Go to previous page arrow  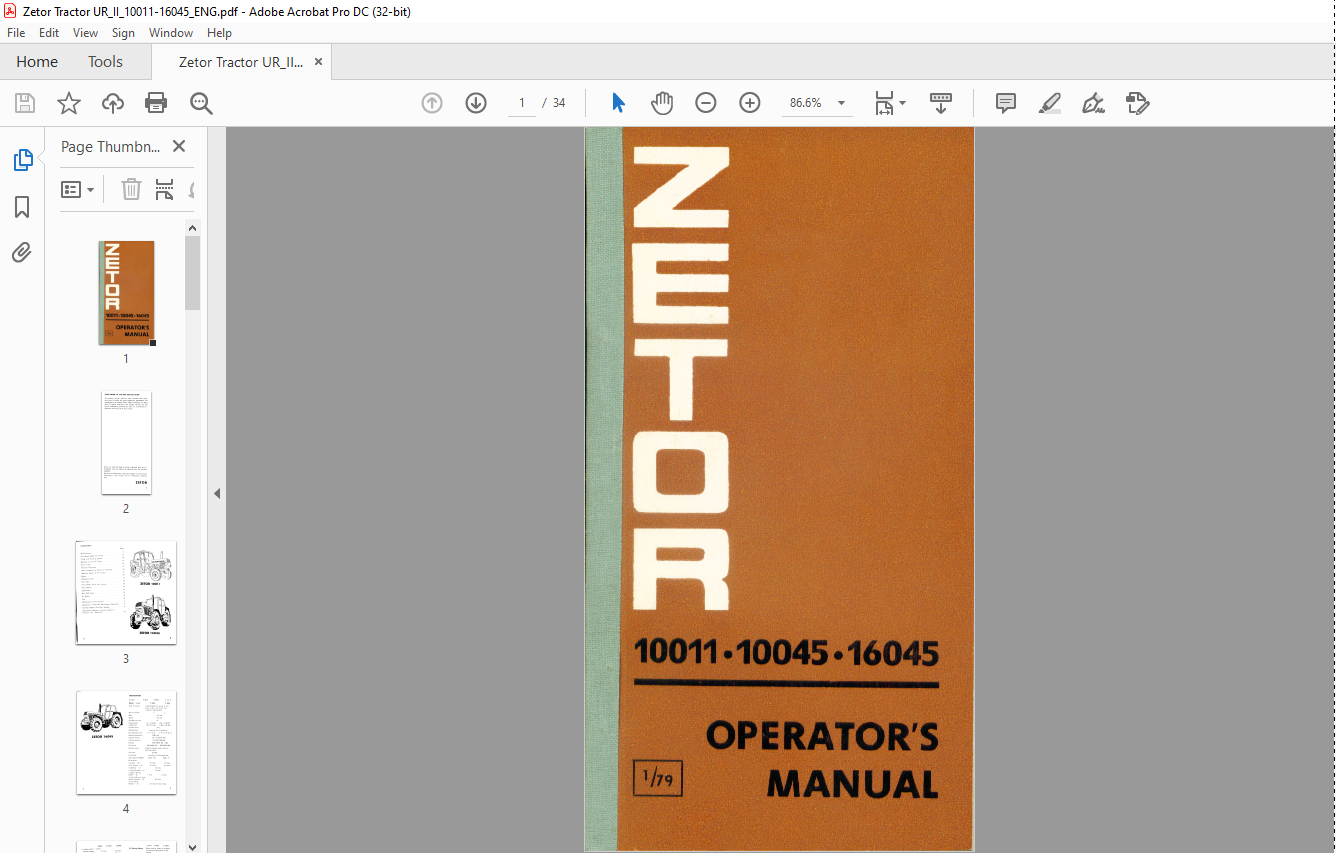[x=432, y=103]
